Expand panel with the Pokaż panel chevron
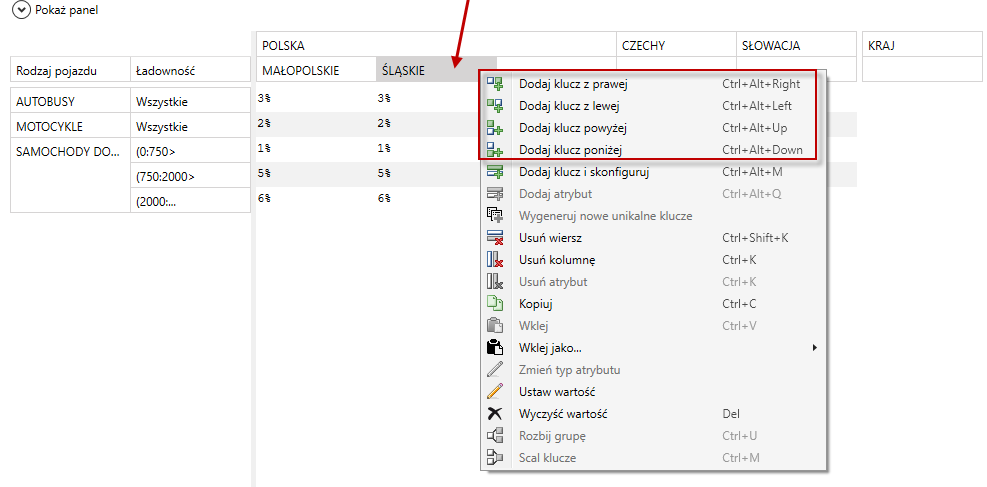 point(21,10)
